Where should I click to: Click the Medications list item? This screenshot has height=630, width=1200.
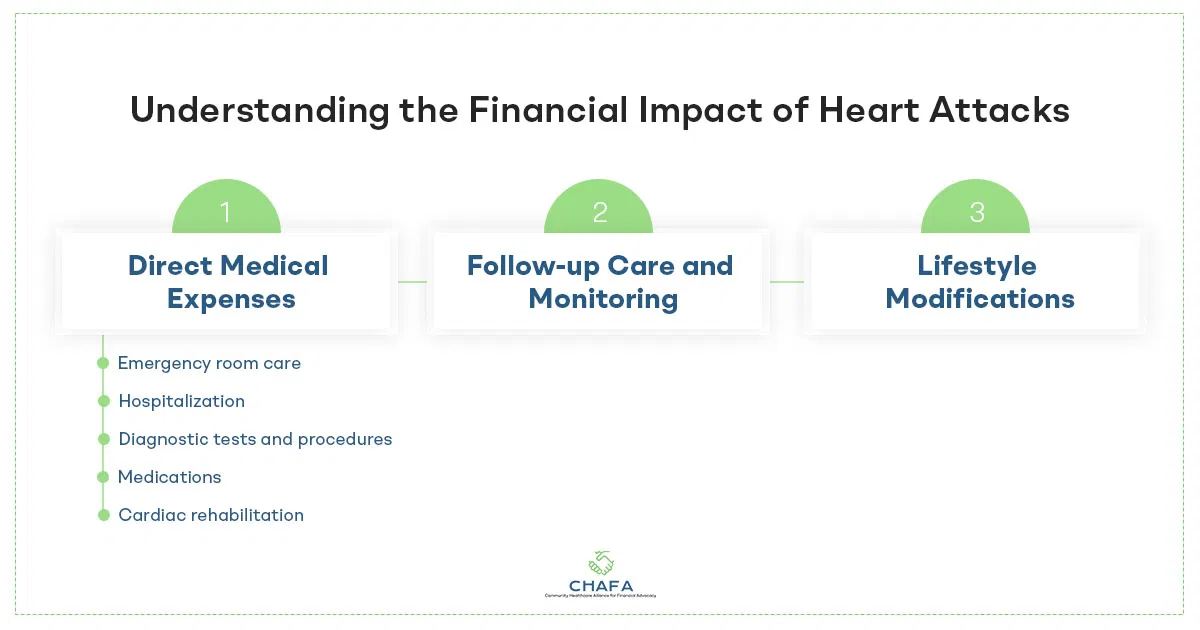click(x=169, y=477)
